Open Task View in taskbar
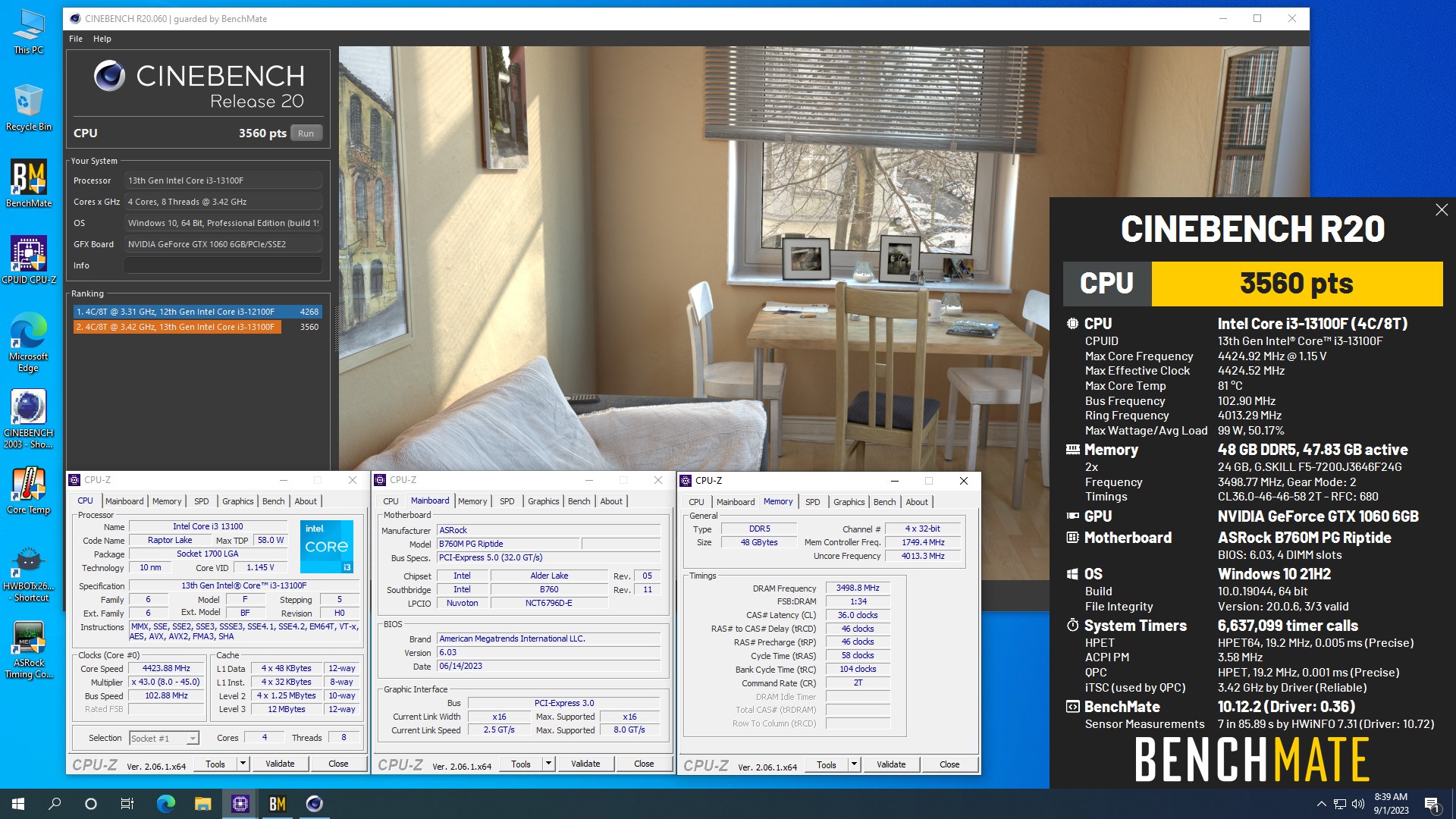 coord(127,804)
